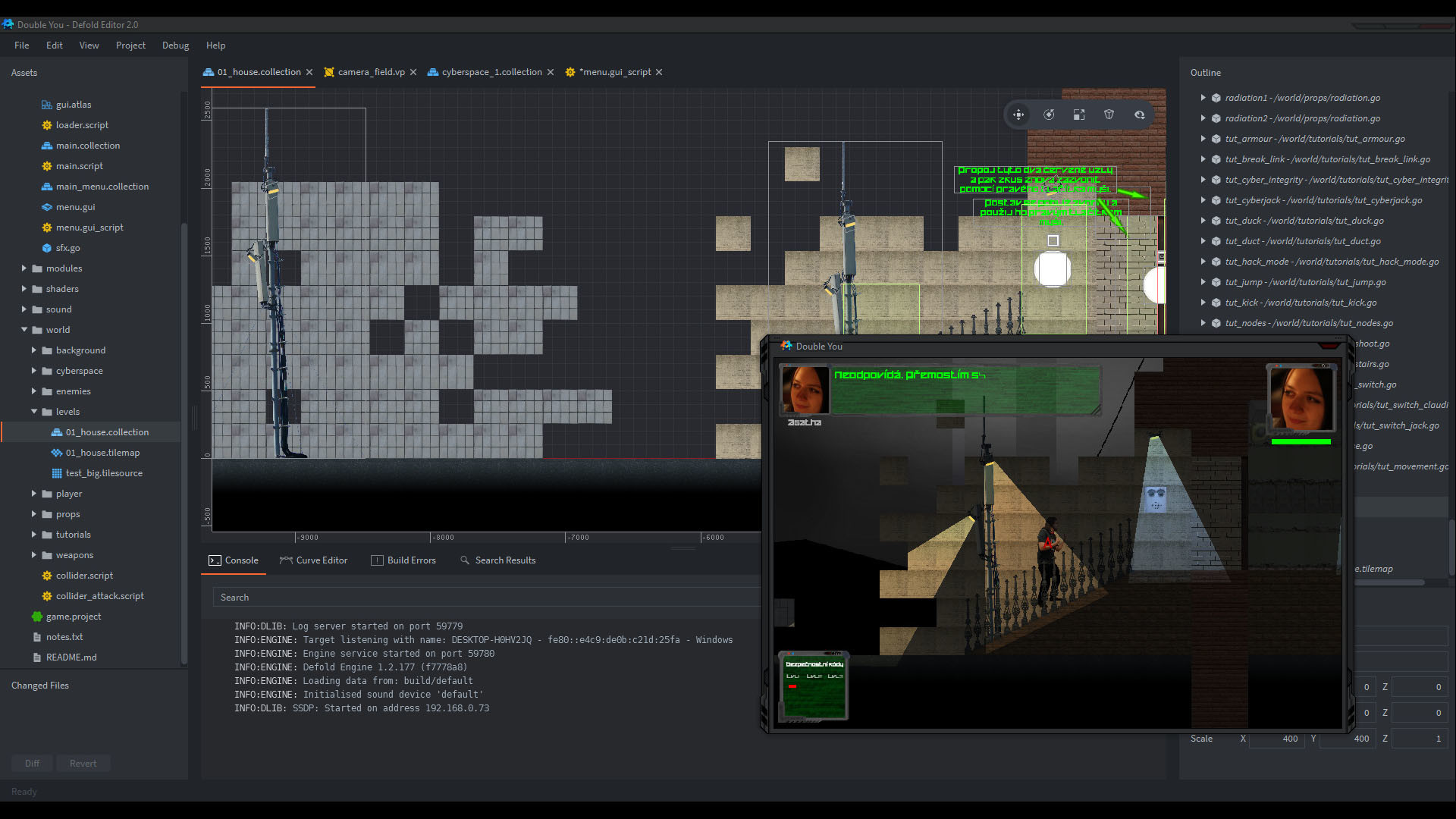Edit the Scale X value field
This screenshot has height=819, width=1456.
click(x=1276, y=738)
